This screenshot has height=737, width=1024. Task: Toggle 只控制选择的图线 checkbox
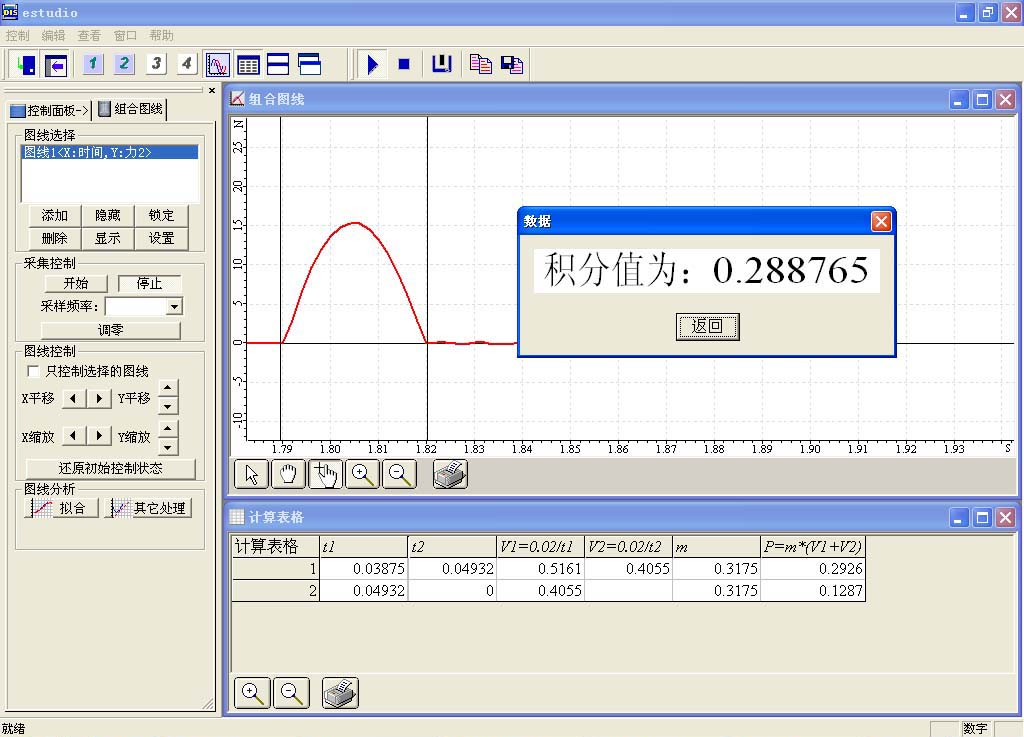(x=34, y=371)
